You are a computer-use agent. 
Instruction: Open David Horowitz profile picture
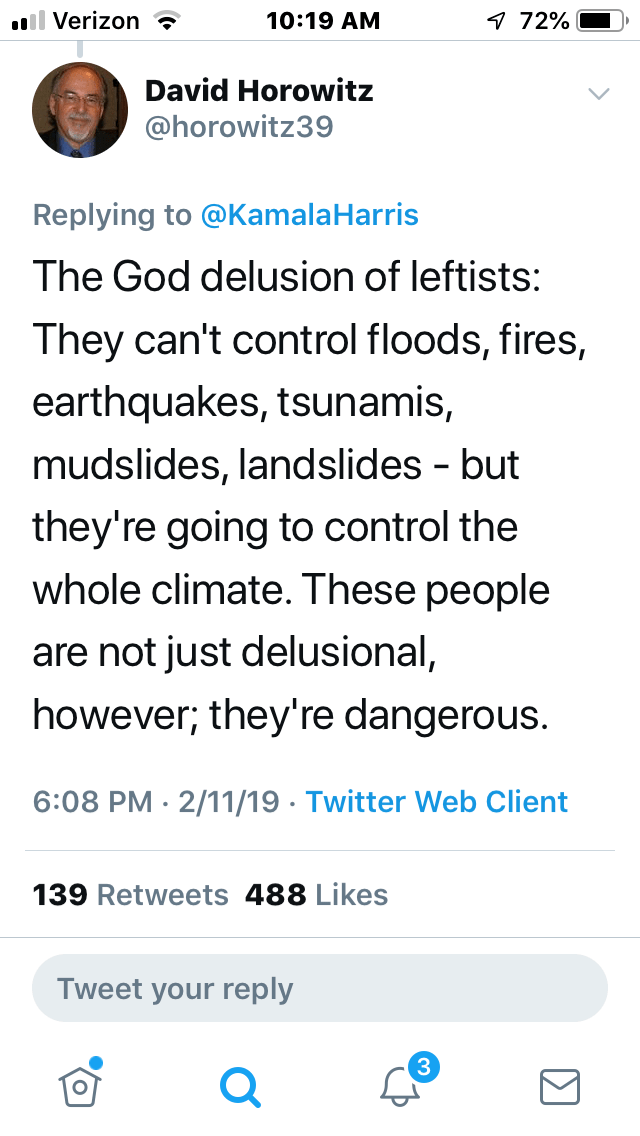[80, 110]
